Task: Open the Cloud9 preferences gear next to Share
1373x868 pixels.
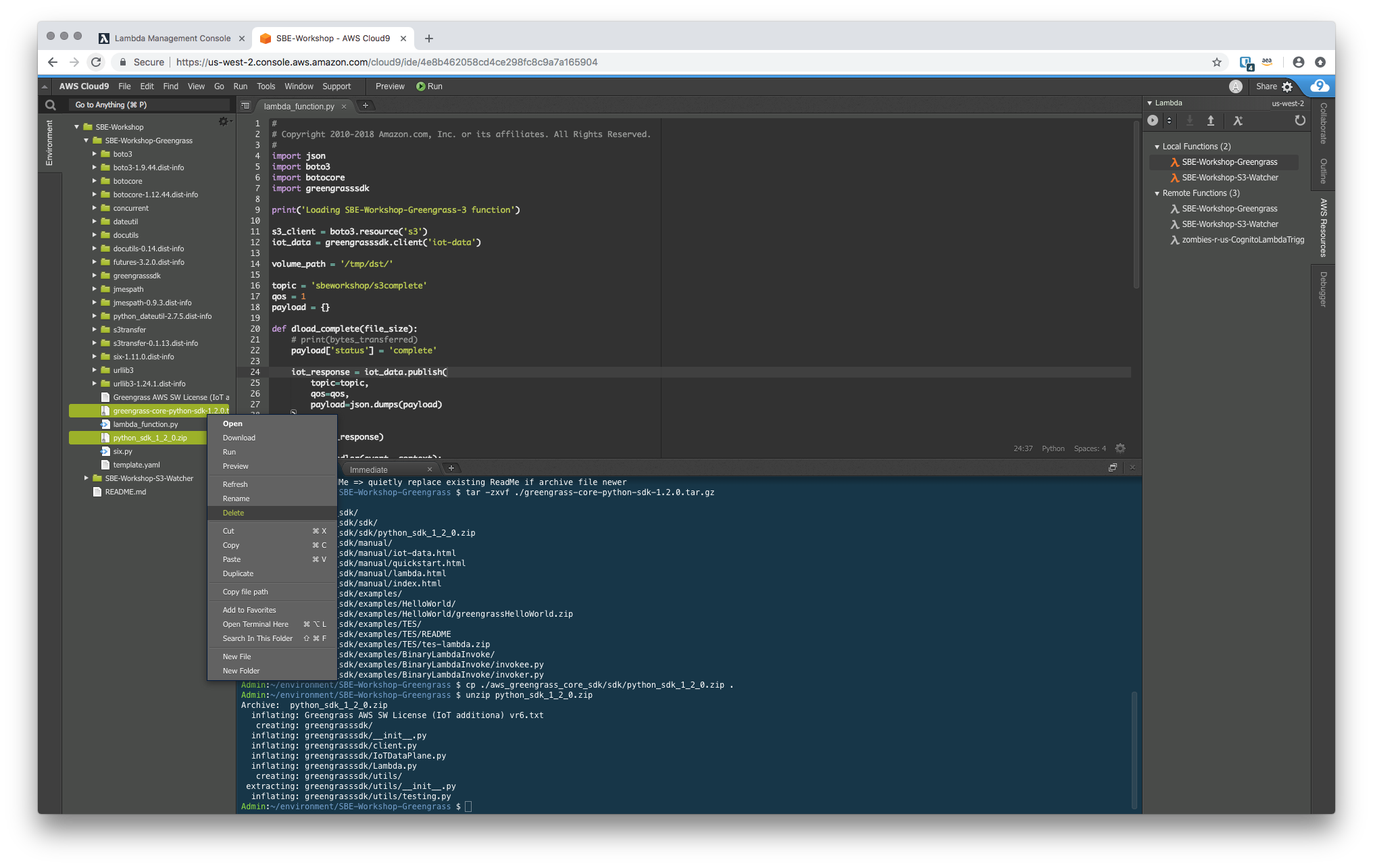Action: click(1287, 86)
